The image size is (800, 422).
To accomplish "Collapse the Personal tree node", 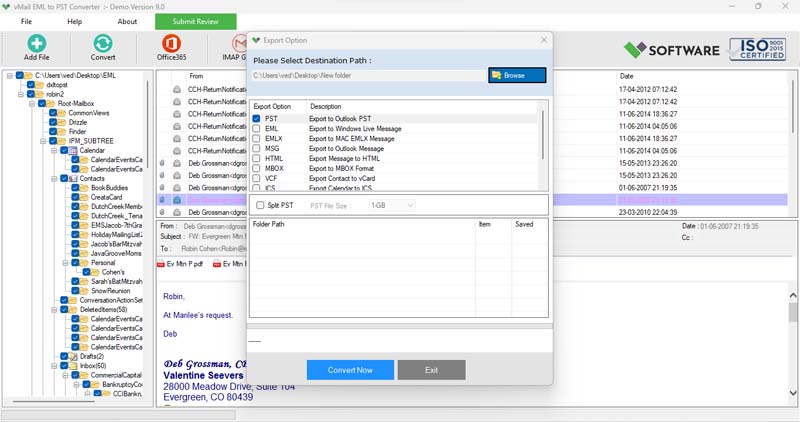I will pos(65,263).
